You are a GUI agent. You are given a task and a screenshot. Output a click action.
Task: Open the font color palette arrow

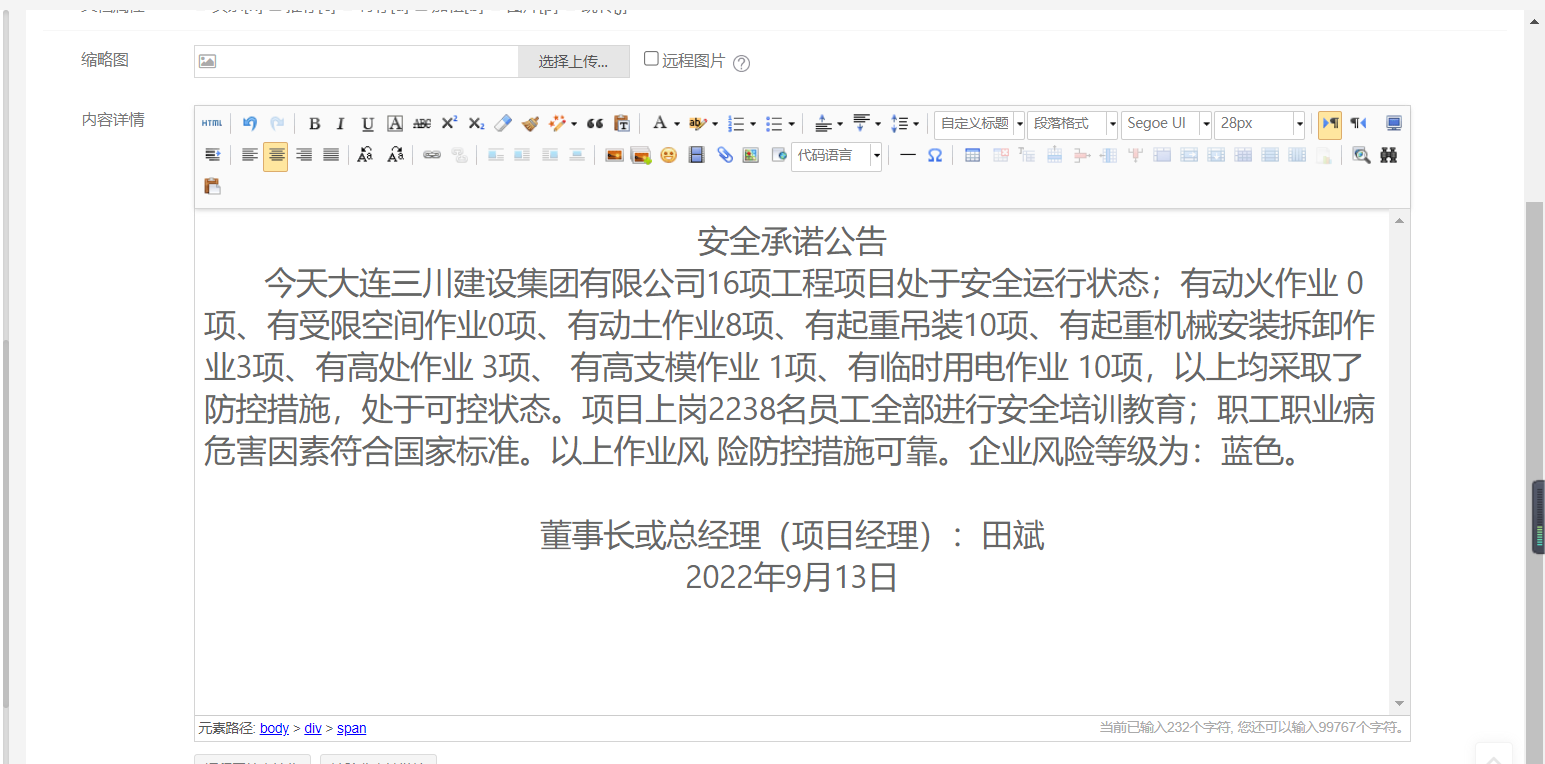click(x=677, y=124)
